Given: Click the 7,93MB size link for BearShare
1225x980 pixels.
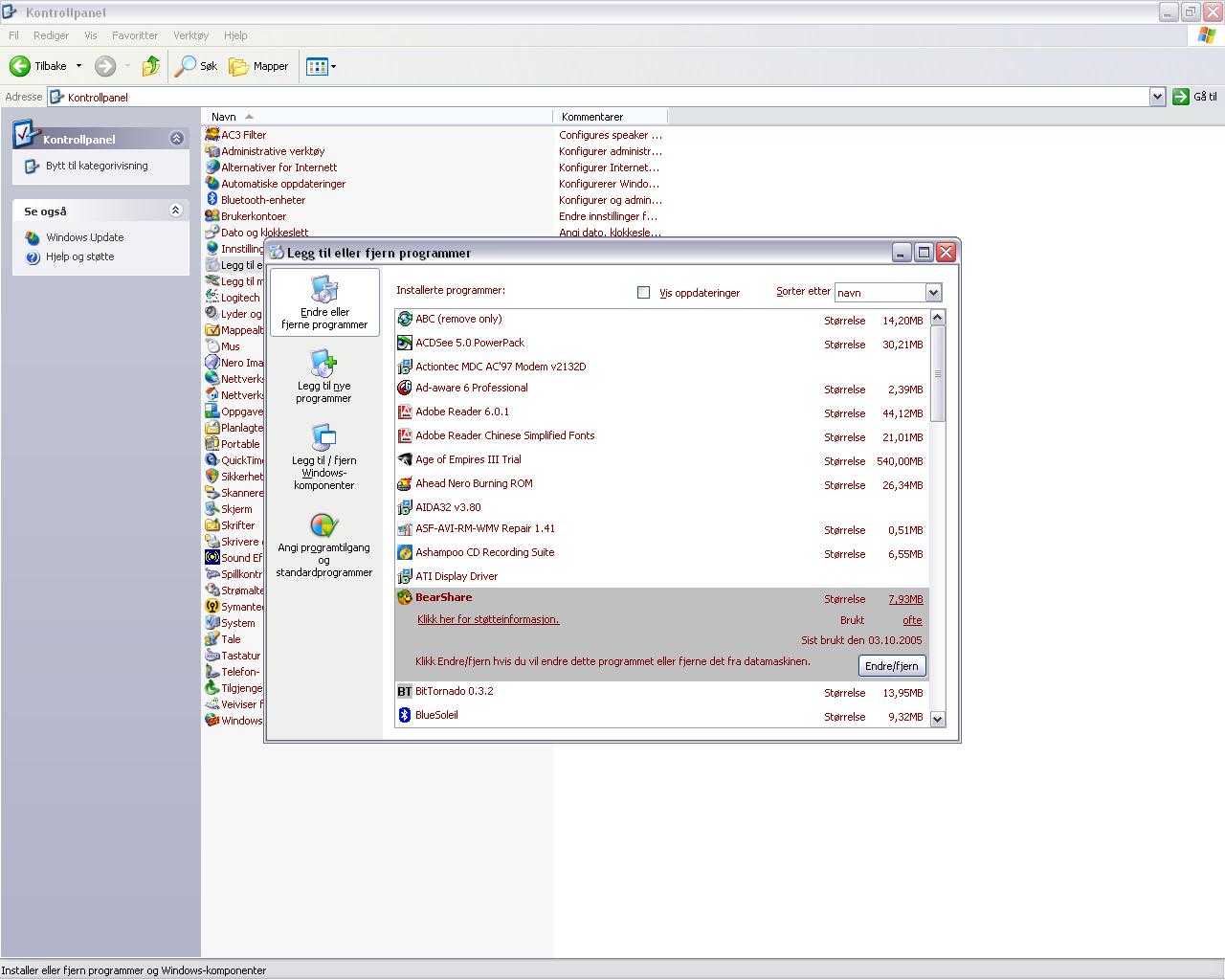Looking at the screenshot, I should coord(905,599).
